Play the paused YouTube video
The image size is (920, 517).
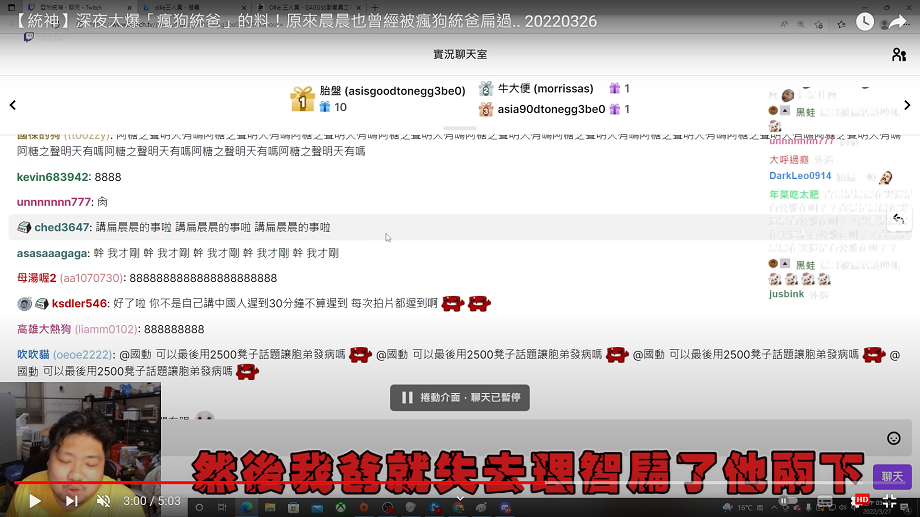(x=35, y=501)
